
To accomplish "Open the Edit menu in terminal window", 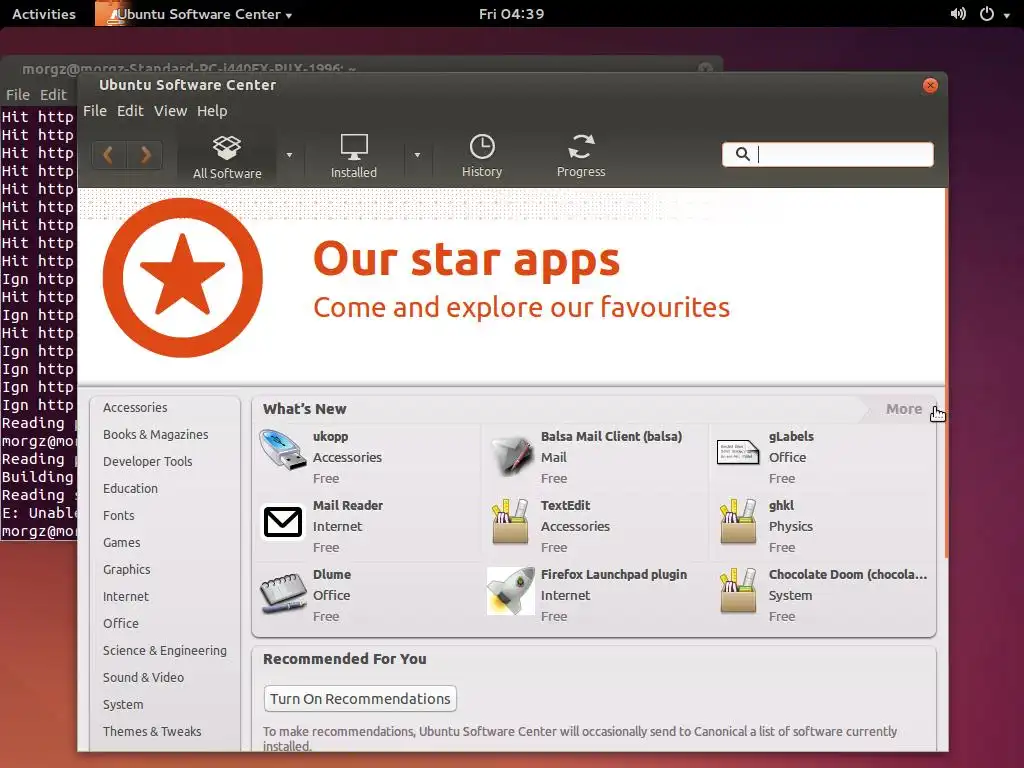I will point(53,95).
